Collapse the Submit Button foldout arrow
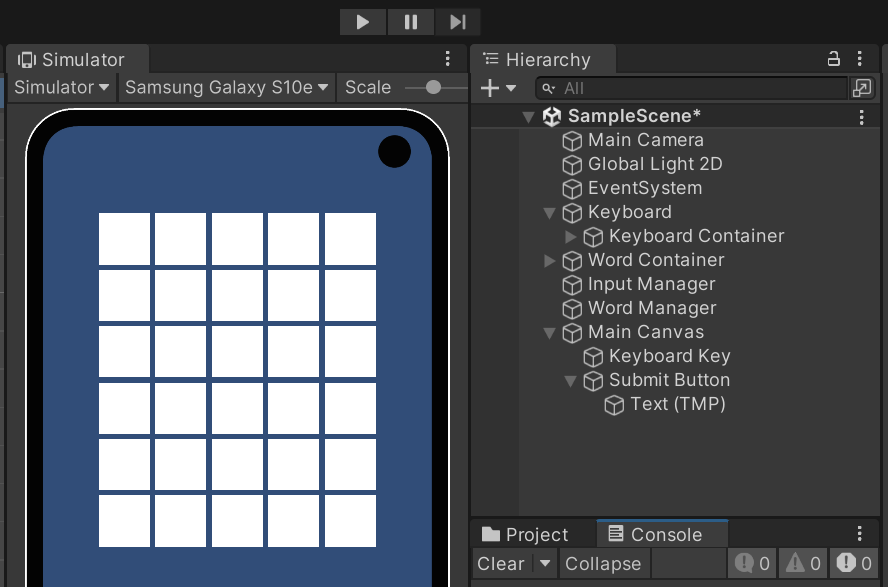888x587 pixels. tap(571, 381)
